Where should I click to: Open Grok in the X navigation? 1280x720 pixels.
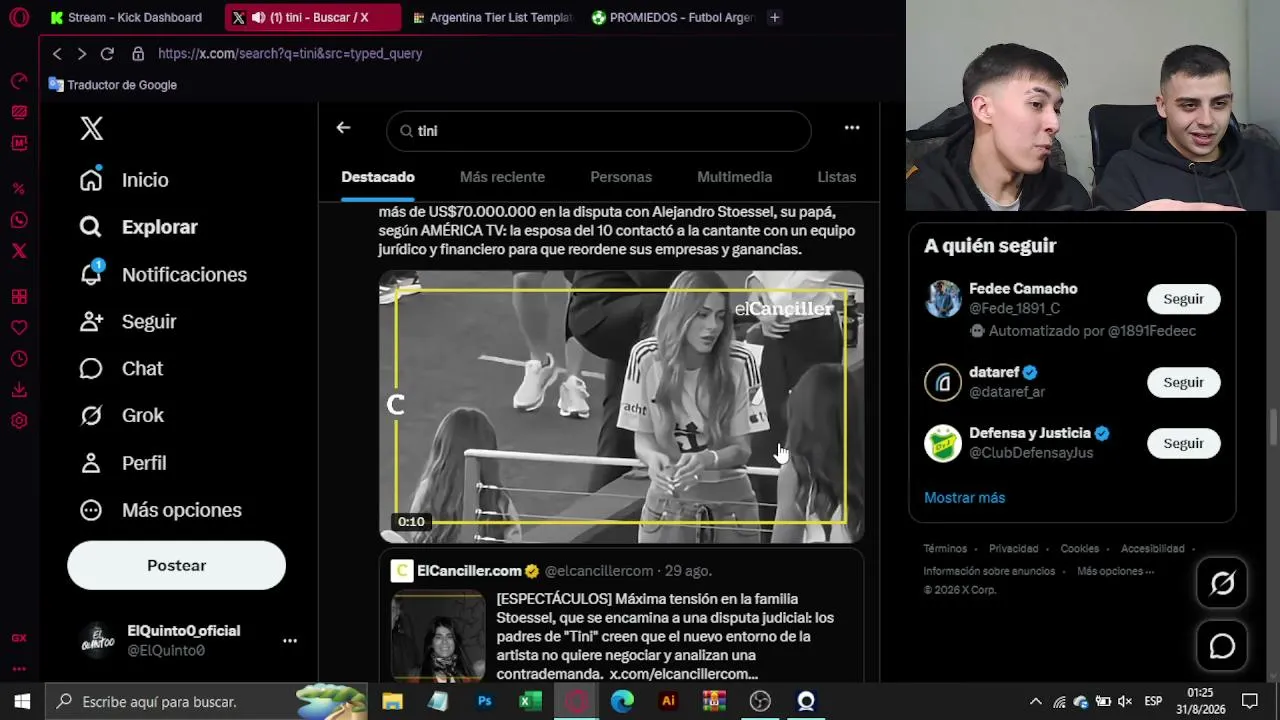[x=122, y=415]
